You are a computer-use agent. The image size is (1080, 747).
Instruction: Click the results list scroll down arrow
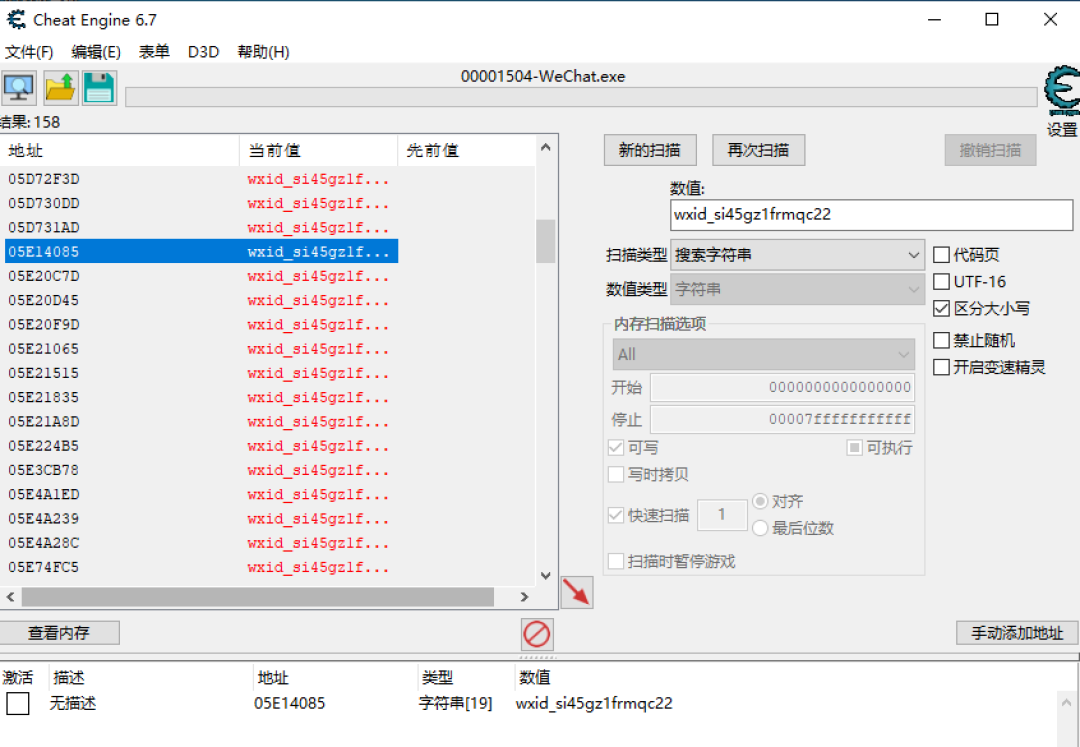pyautogui.click(x=546, y=576)
